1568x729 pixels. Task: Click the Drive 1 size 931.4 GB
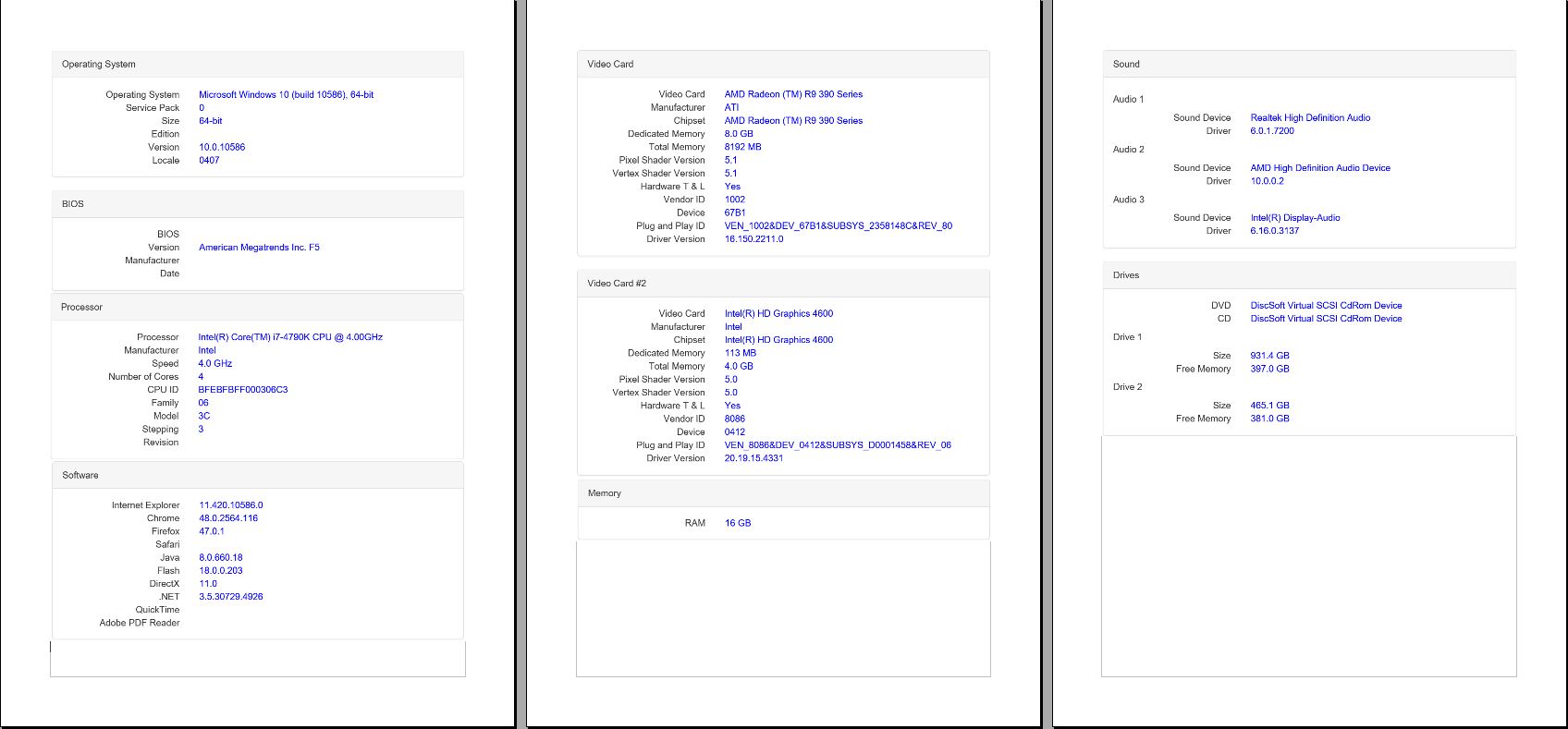point(1269,356)
